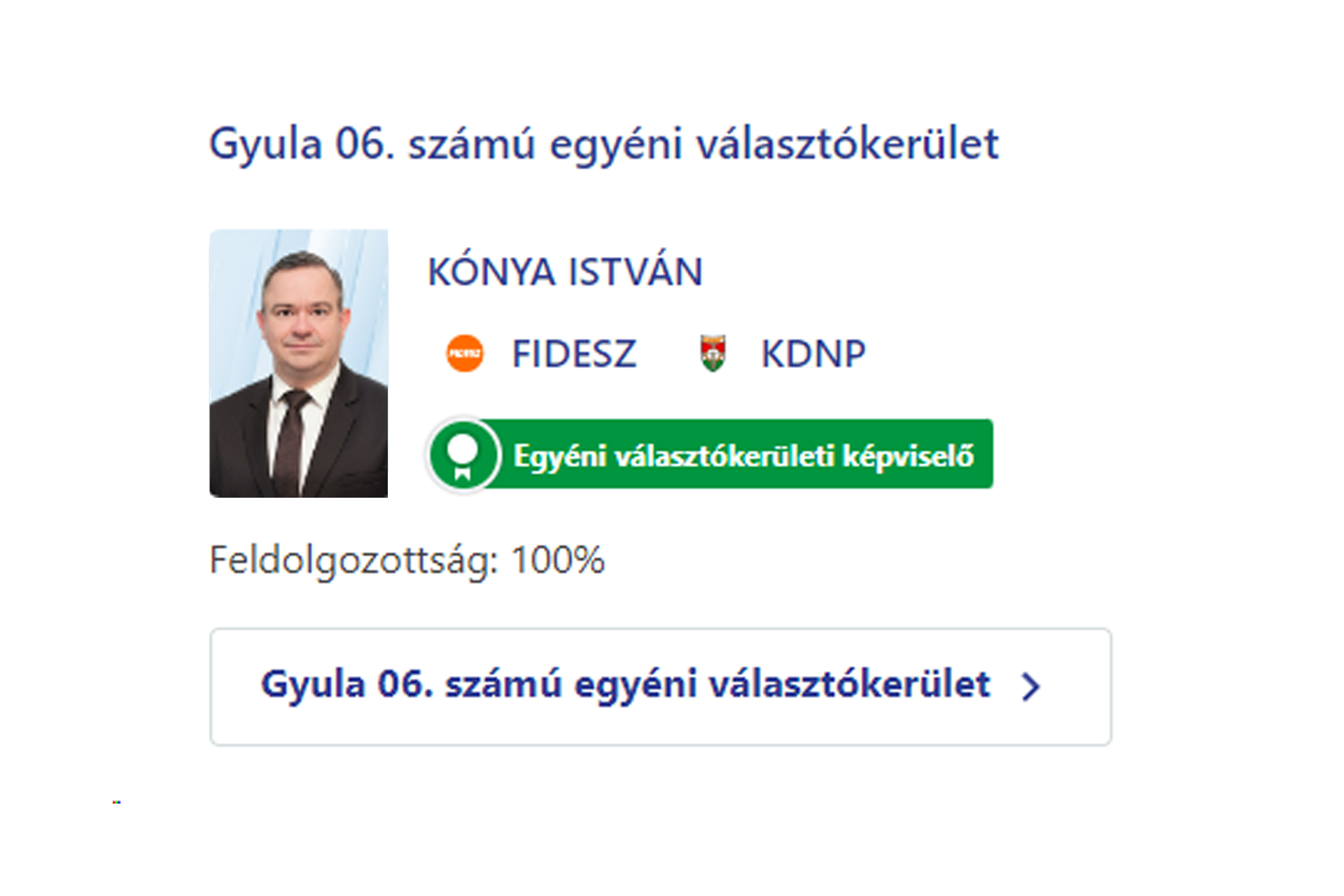Image resolution: width=1344 pixels, height=896 pixels.
Task: Click the KDNP coat of arms icon
Action: coord(713,353)
